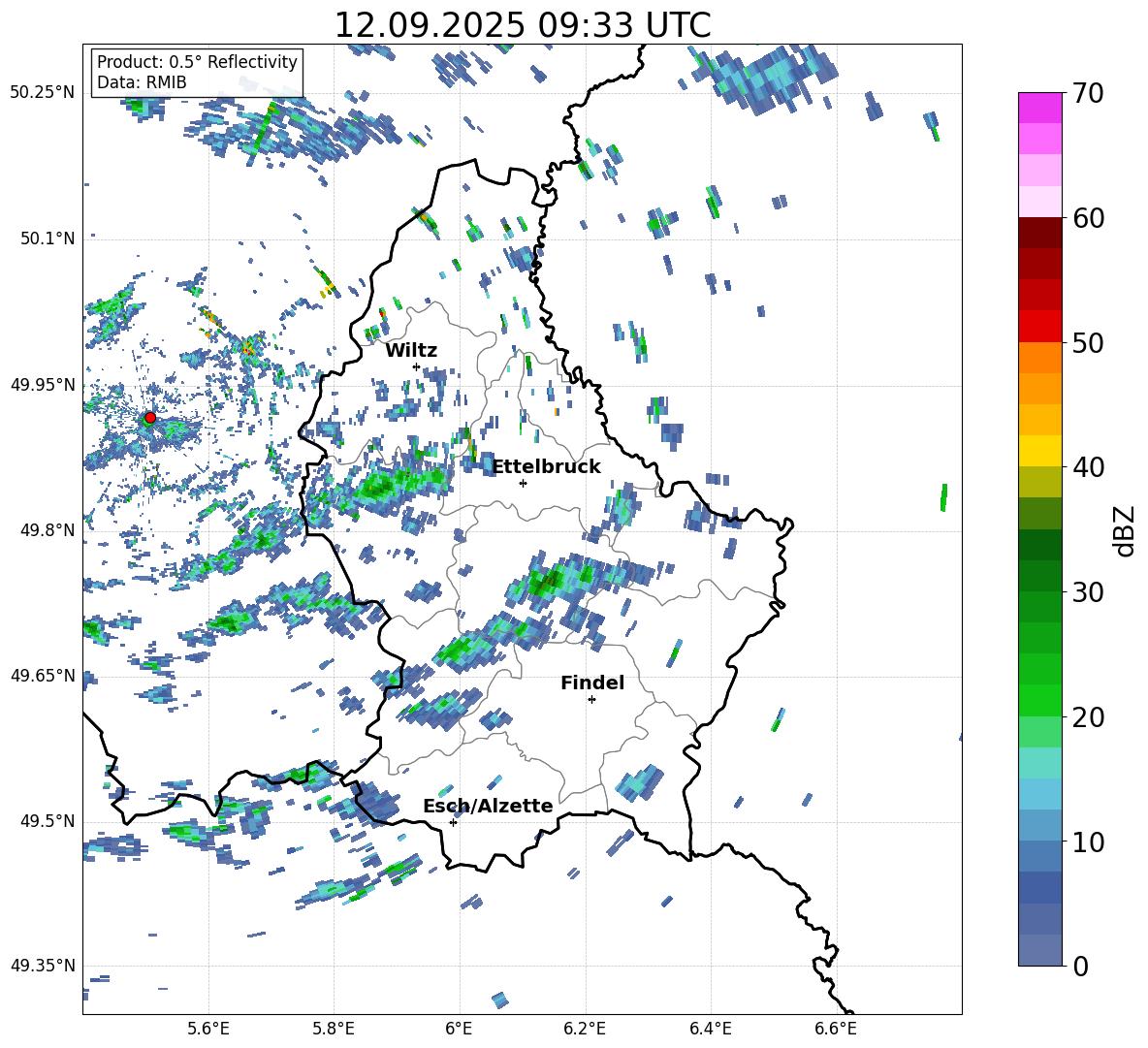1148x1048 pixels.
Task: Click the Wiltz station cross marker
Action: (416, 366)
